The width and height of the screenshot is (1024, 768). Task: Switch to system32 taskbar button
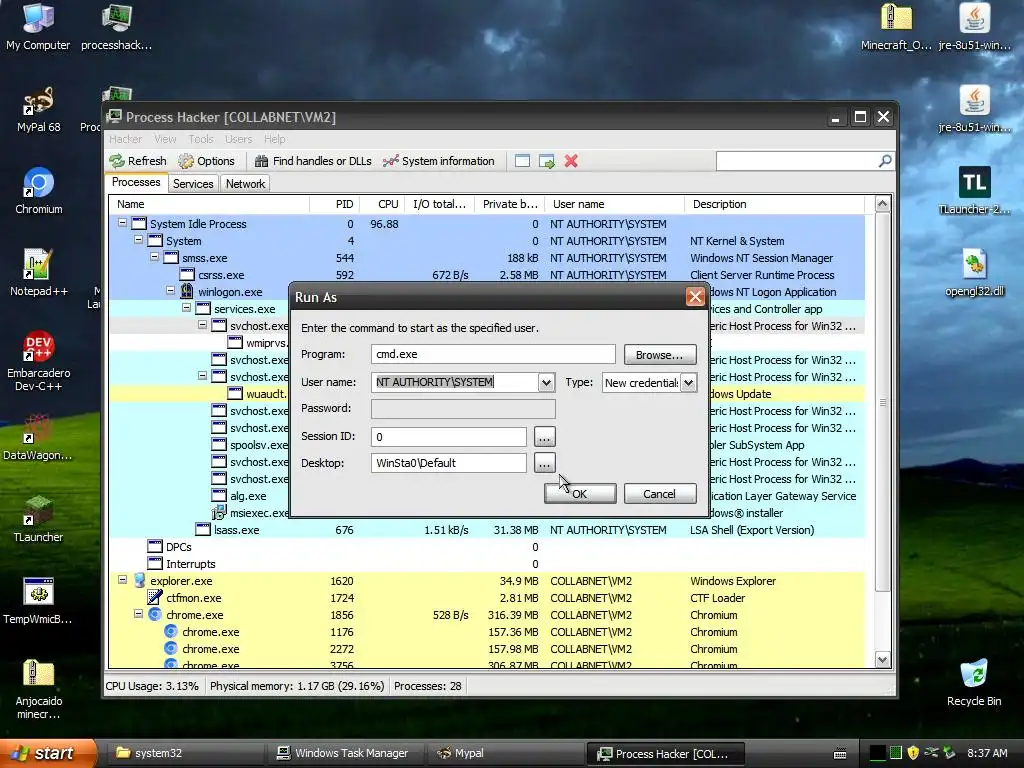pos(185,754)
